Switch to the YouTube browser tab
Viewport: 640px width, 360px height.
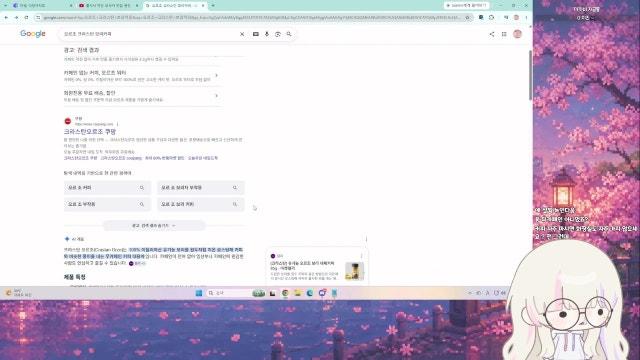pos(107,6)
